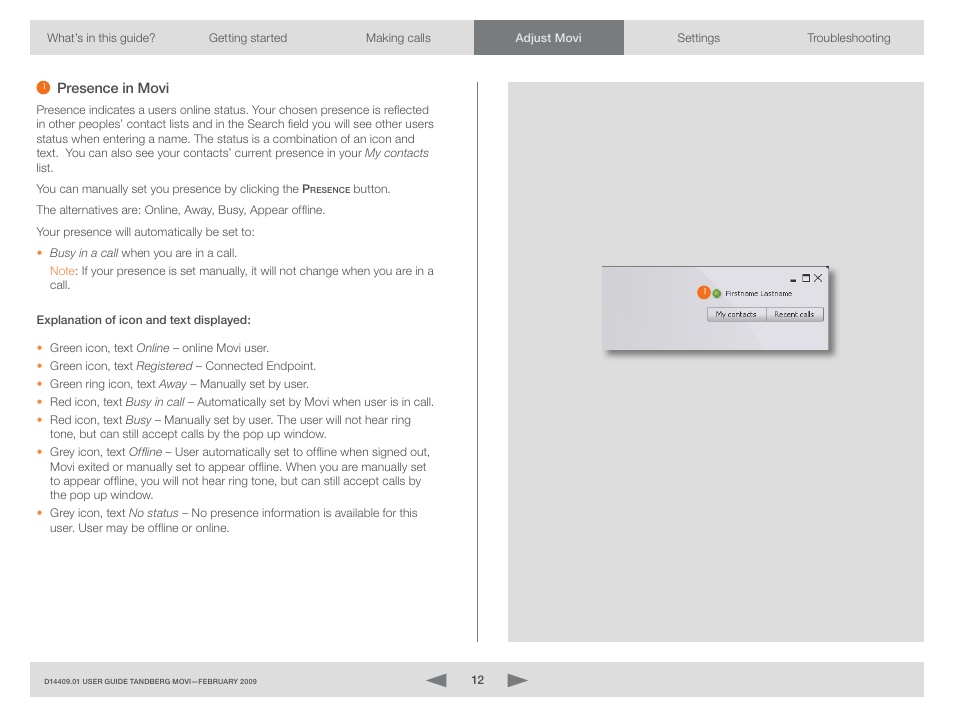The width and height of the screenshot is (954, 718).
Task: Click the "Busy in a call when you are in a call" bullet
Action: pyautogui.click(x=144, y=253)
